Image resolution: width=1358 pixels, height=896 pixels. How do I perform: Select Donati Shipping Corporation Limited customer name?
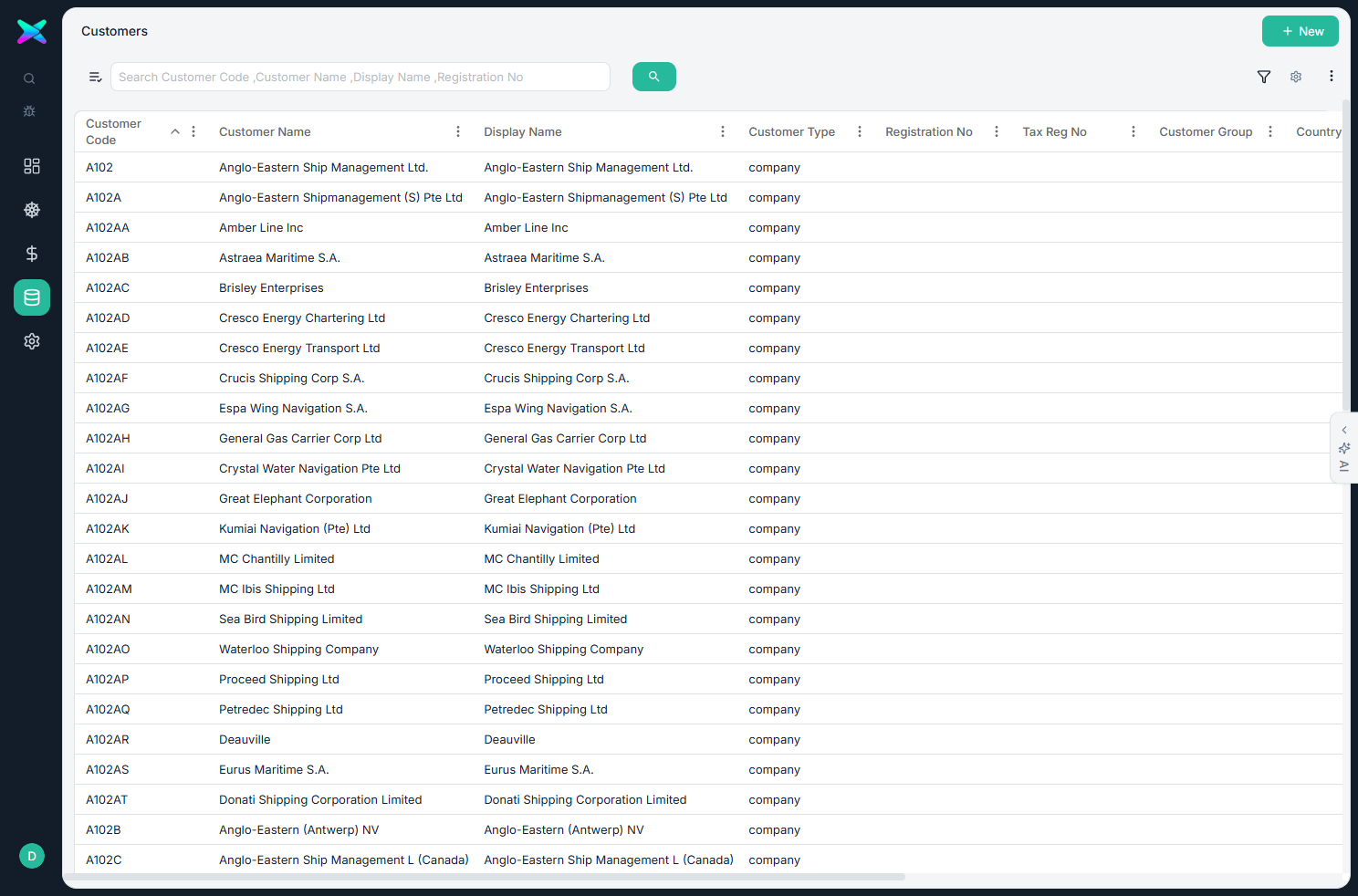pos(320,799)
